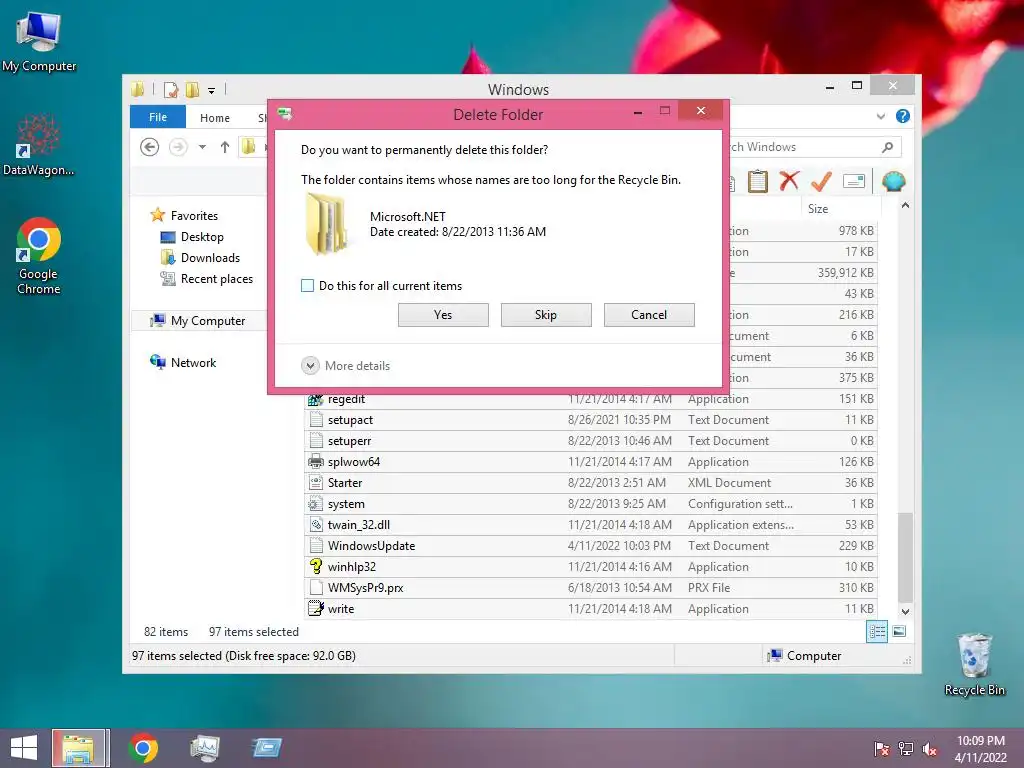
Task: Open Recycle Bin desktop icon
Action: pyautogui.click(x=974, y=665)
